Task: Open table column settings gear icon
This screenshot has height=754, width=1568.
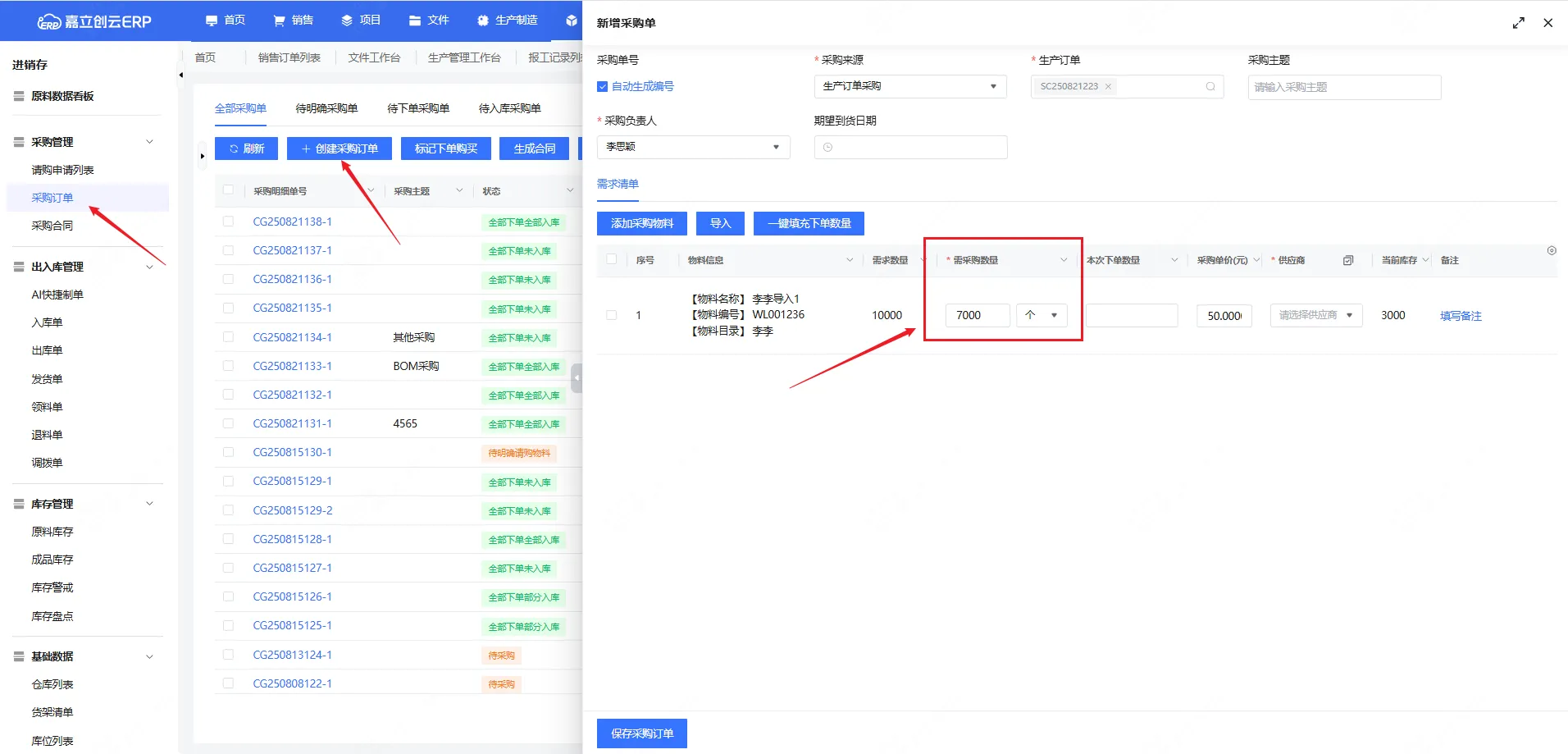Action: click(1551, 251)
